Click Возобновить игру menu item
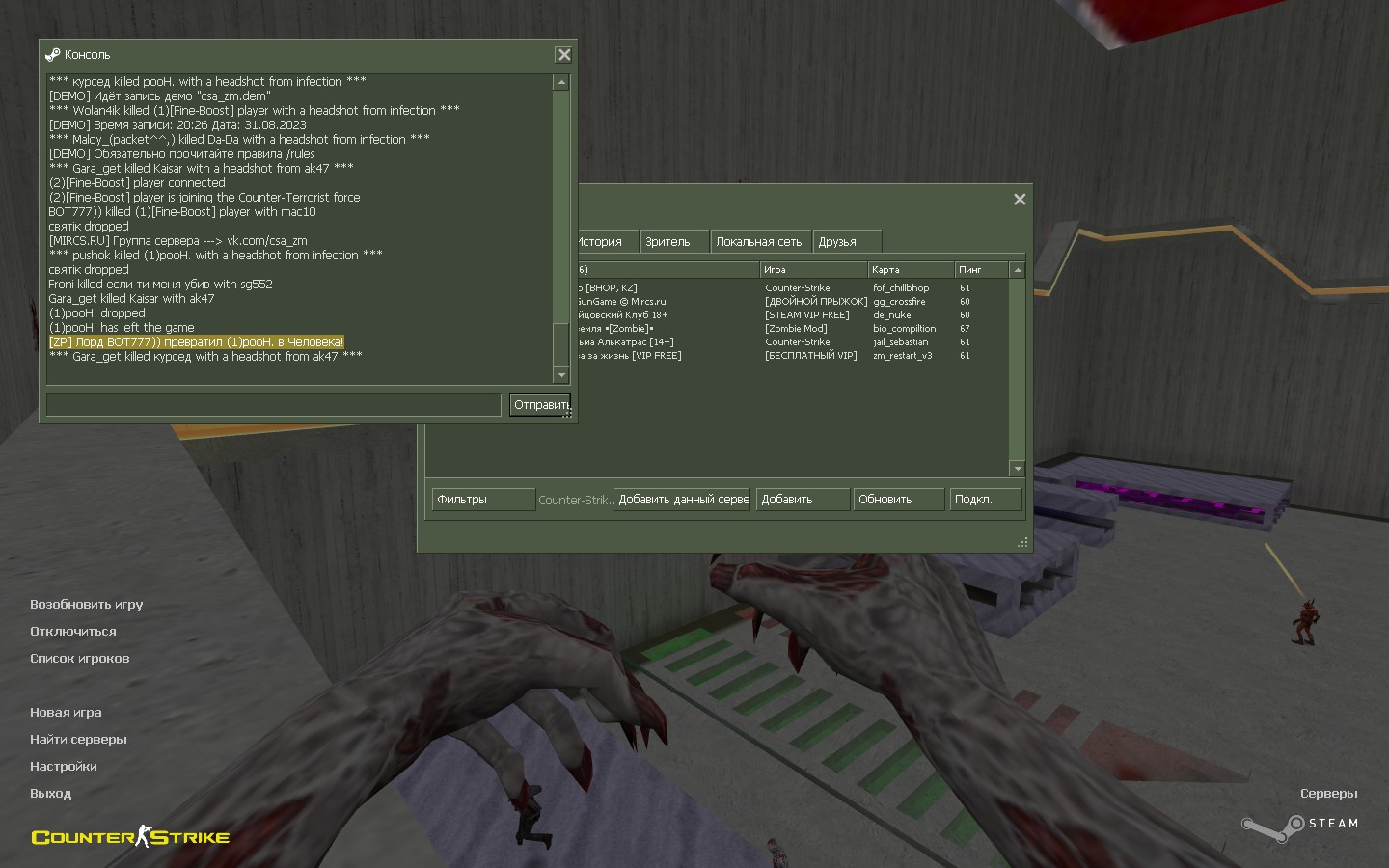 (86, 605)
